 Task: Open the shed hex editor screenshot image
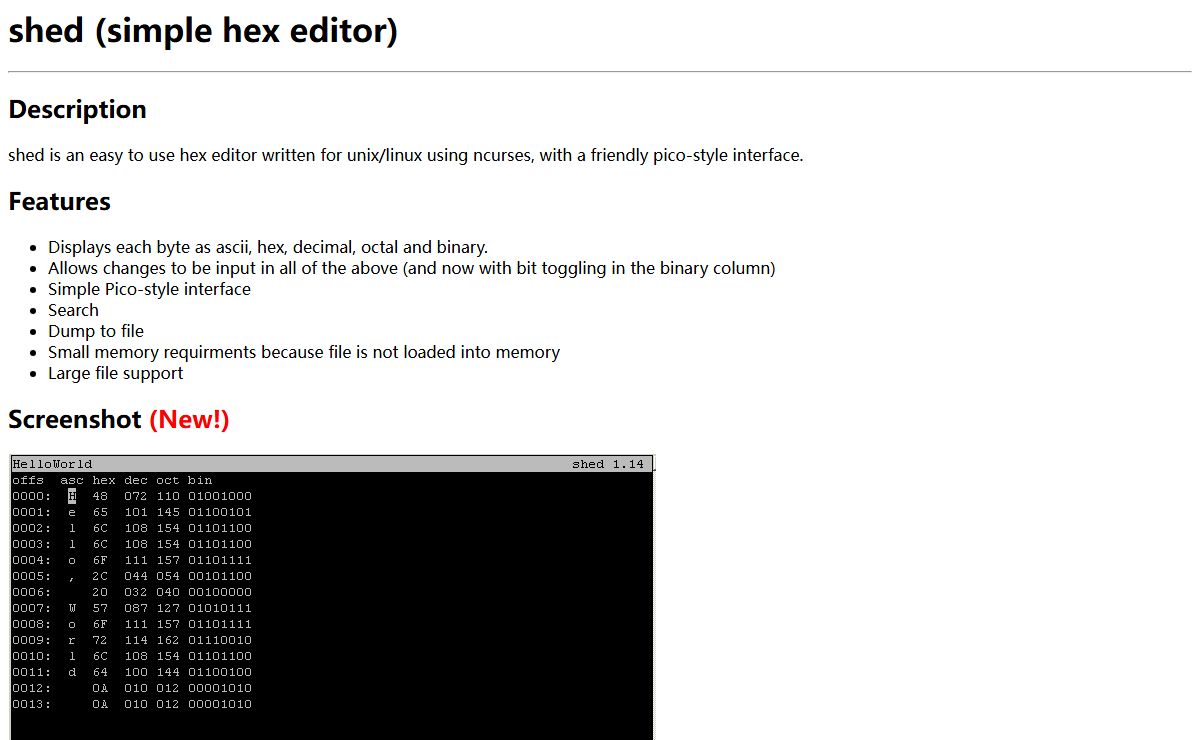point(331,597)
